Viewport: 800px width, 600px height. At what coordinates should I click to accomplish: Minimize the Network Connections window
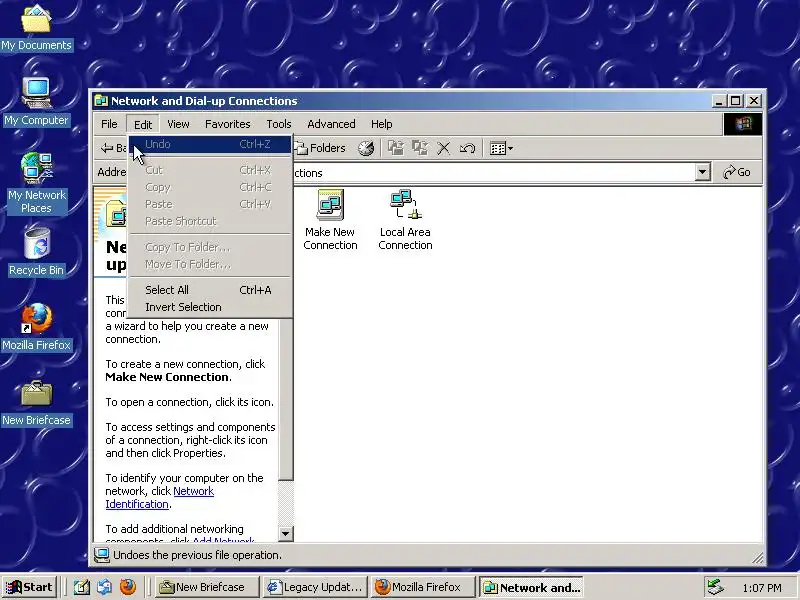[719, 101]
